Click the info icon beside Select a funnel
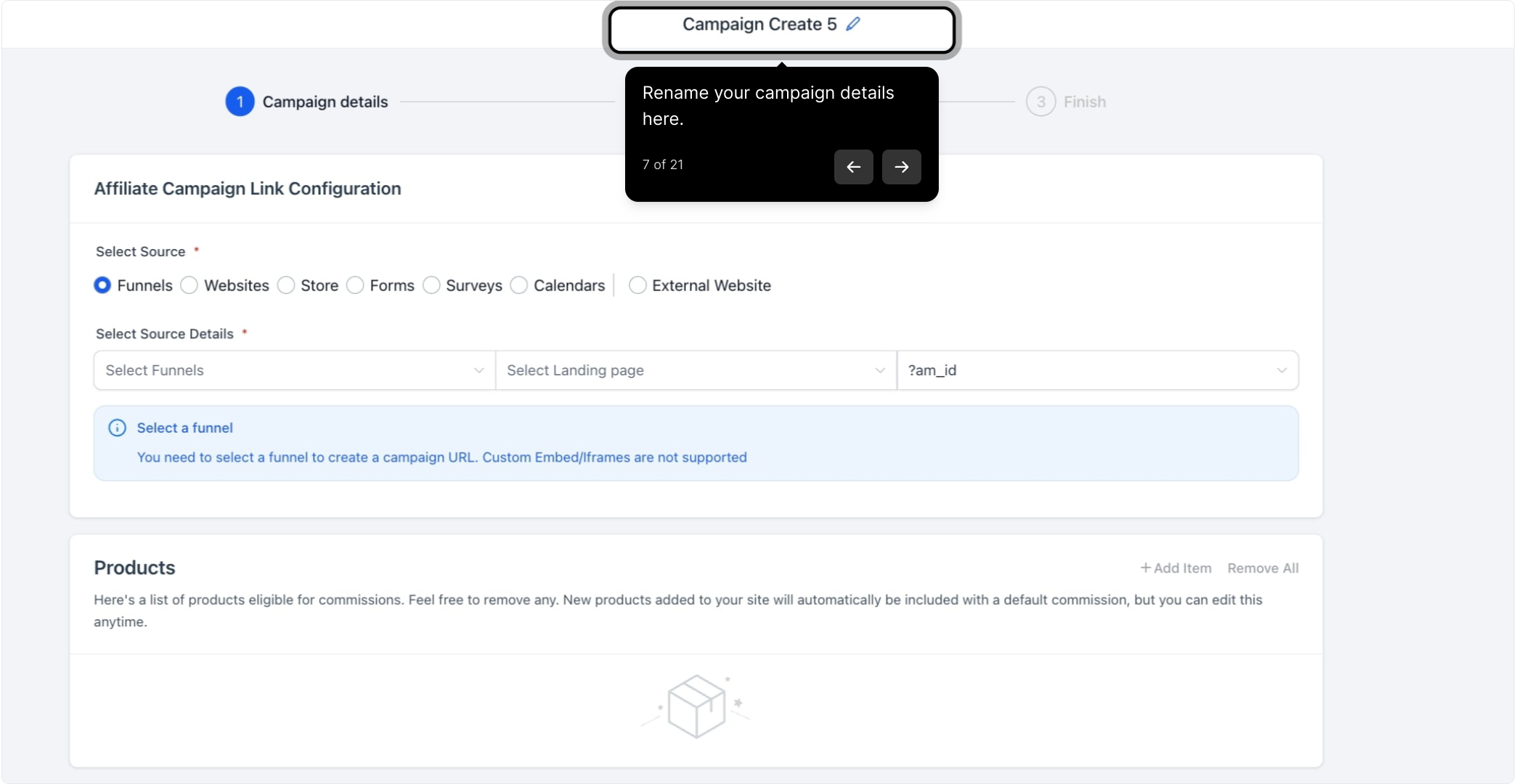 [117, 428]
